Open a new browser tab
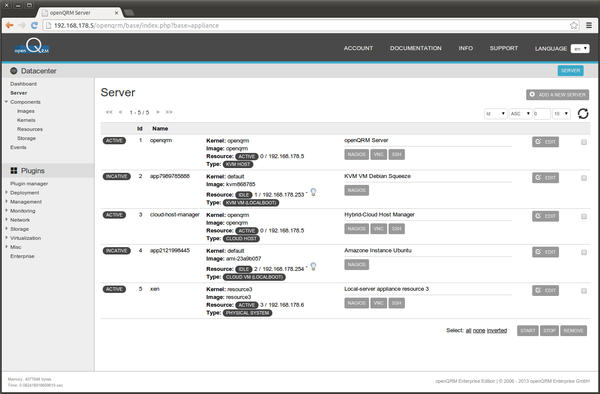 (x=129, y=13)
